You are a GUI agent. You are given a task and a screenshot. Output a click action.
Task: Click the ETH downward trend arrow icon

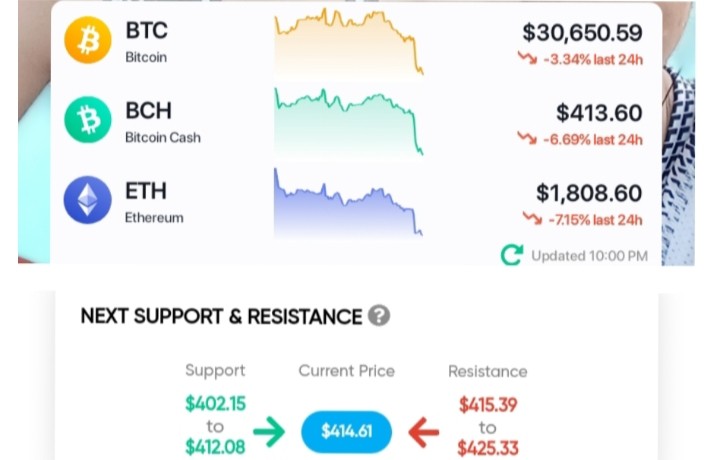click(x=532, y=218)
